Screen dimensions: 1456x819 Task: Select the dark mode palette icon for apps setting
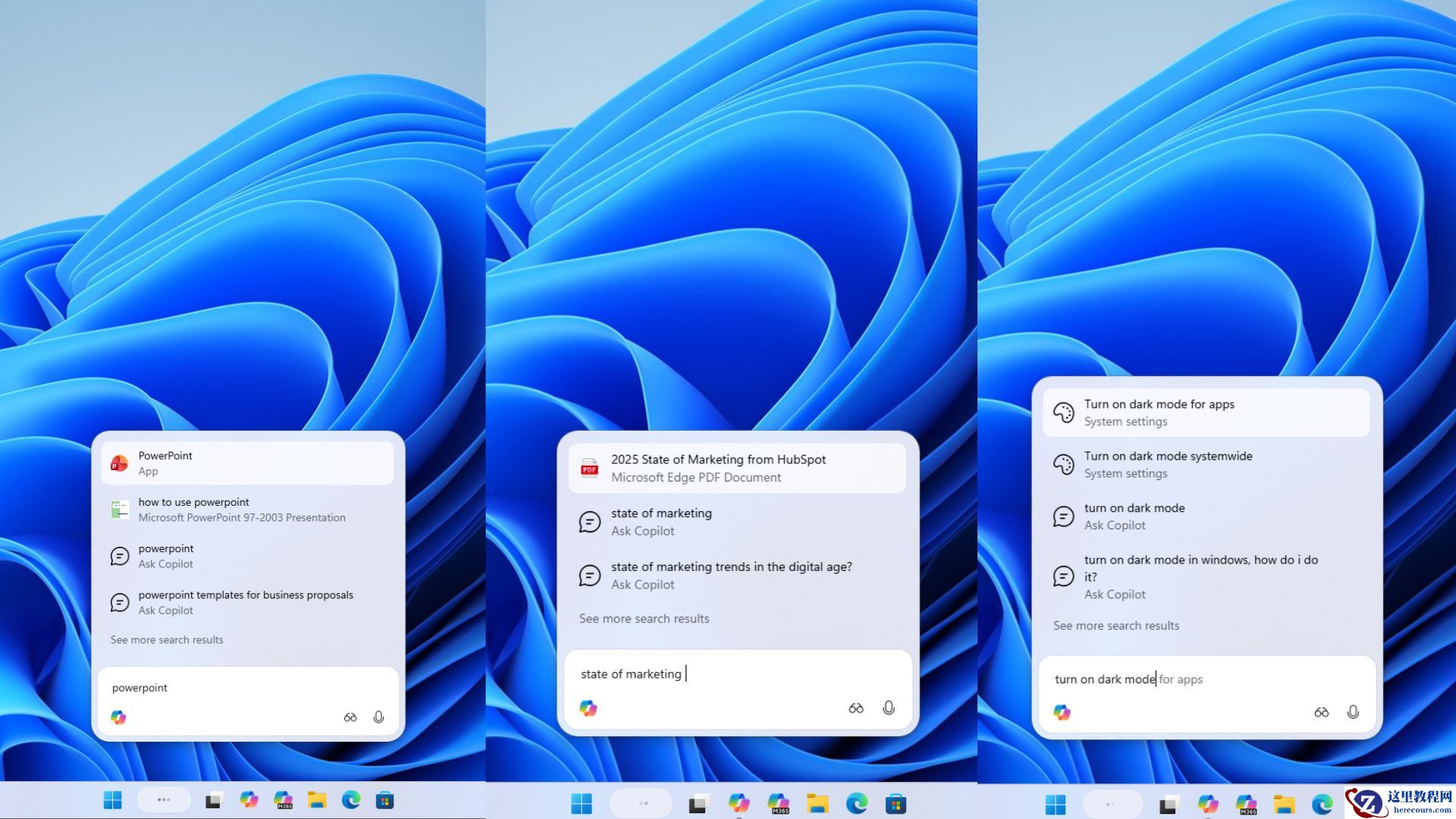click(x=1065, y=412)
